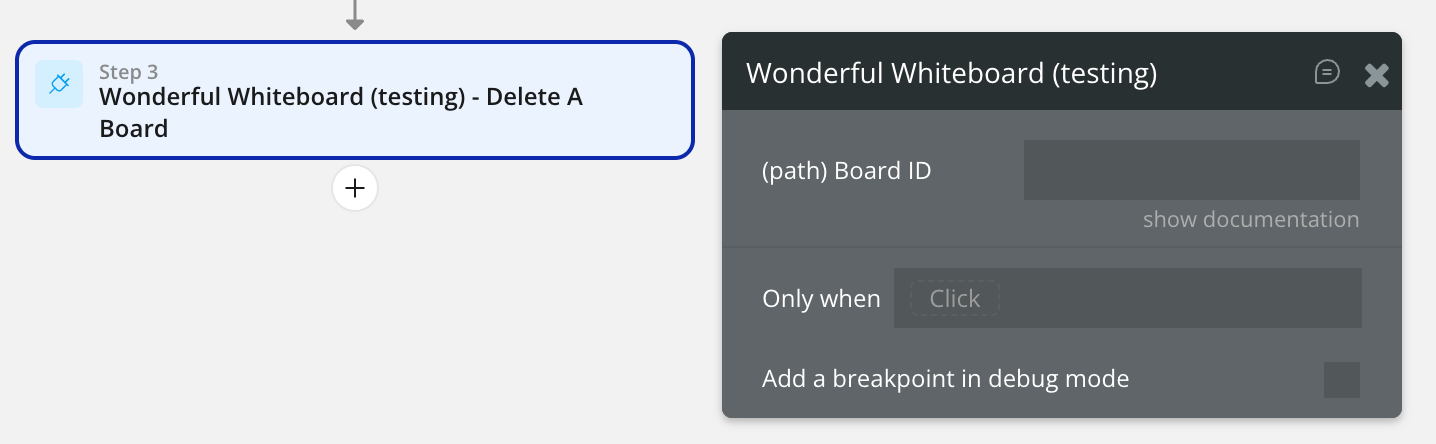Viewport: 1436px width, 444px height.
Task: Click the panel title "Wonderful Whiteboard (testing)"
Action: 951,74
